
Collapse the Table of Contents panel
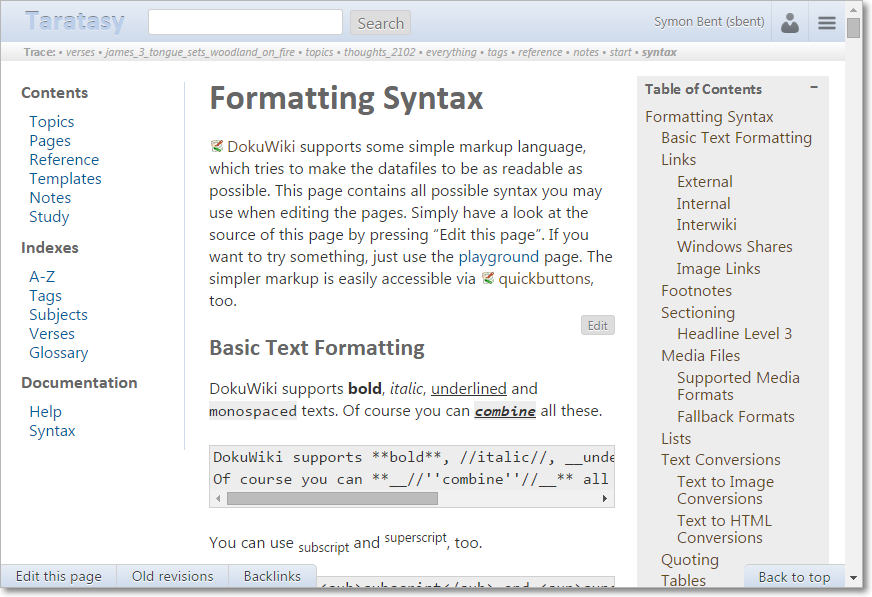(814, 88)
